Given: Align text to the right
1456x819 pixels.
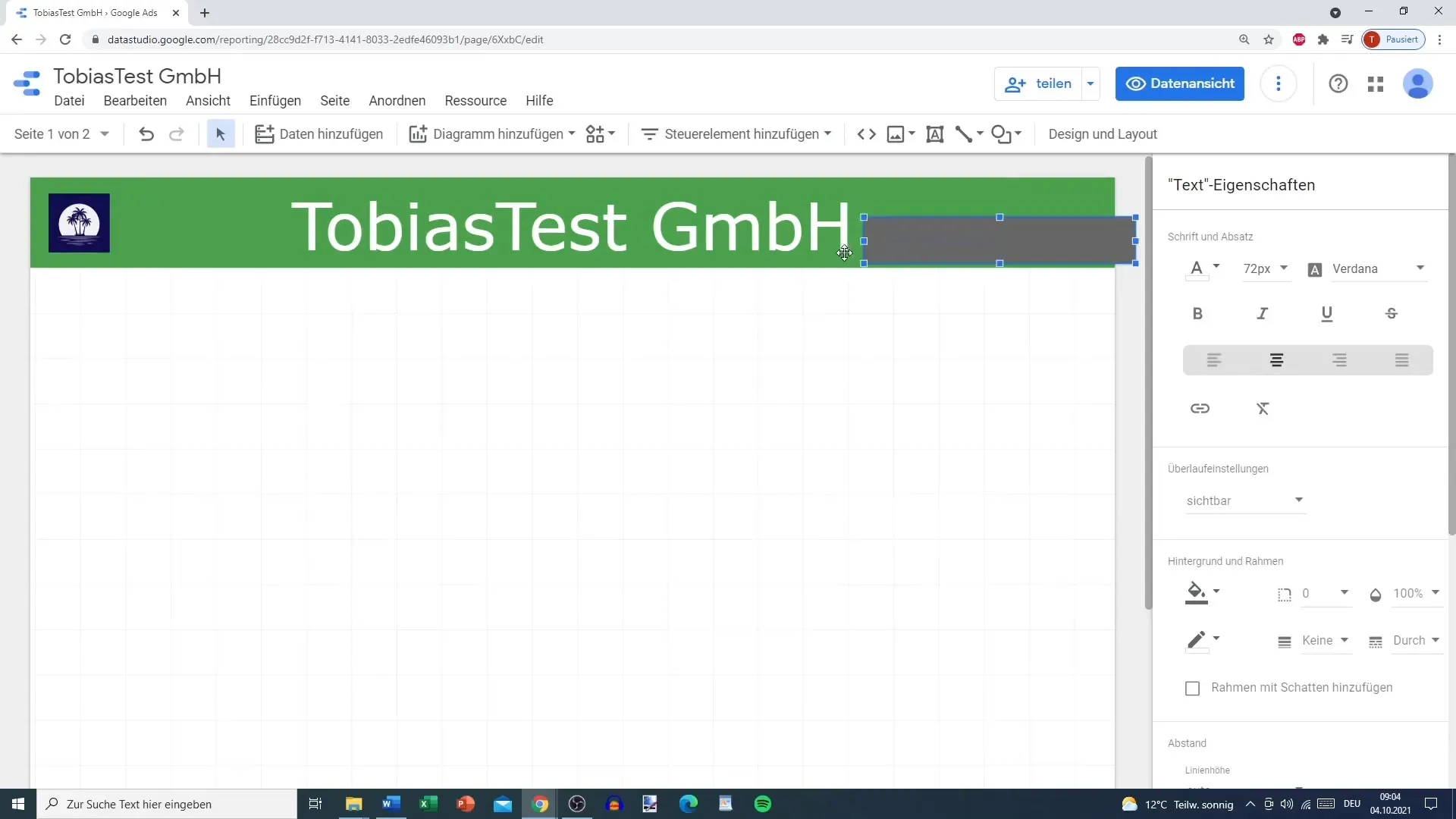Looking at the screenshot, I should click(x=1340, y=361).
